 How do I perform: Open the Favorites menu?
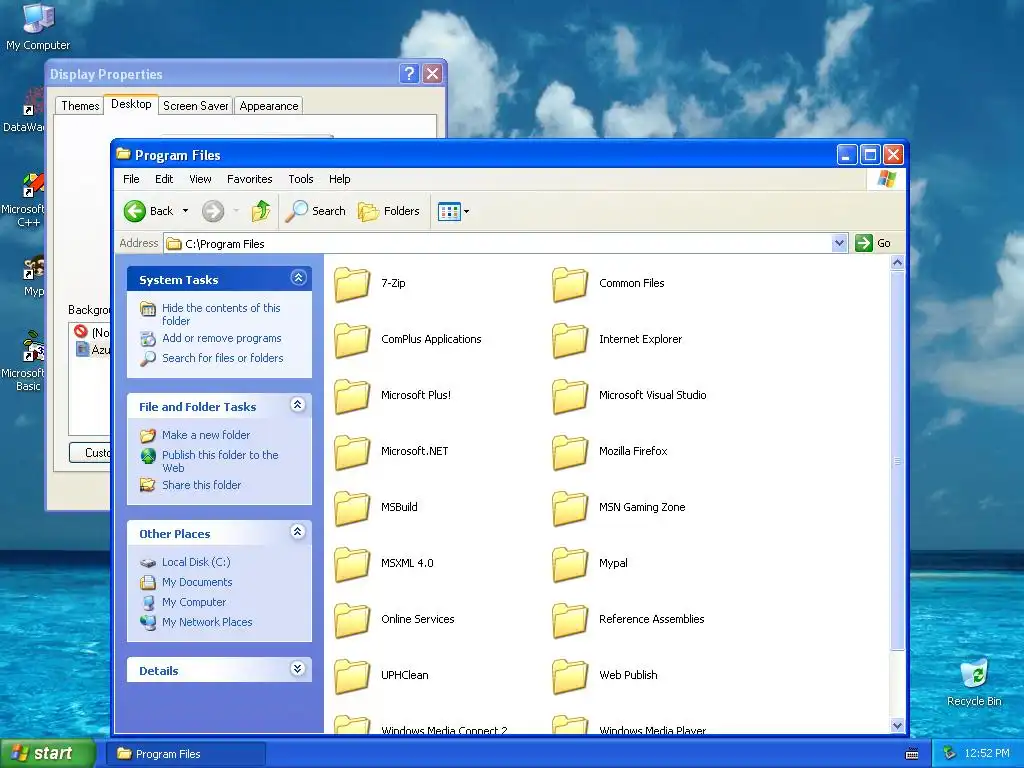[249, 179]
